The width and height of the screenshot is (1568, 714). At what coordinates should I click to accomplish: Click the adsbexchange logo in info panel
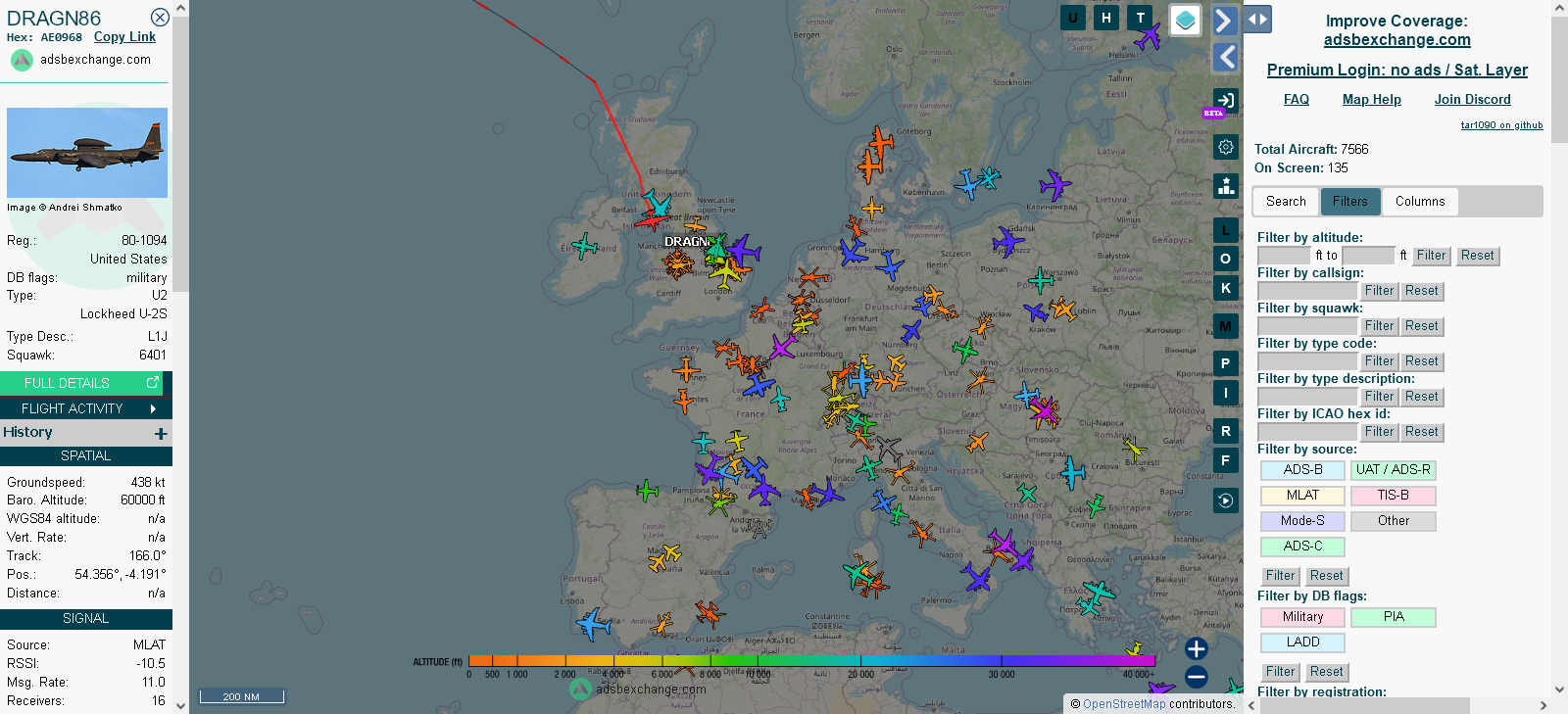coord(22,60)
